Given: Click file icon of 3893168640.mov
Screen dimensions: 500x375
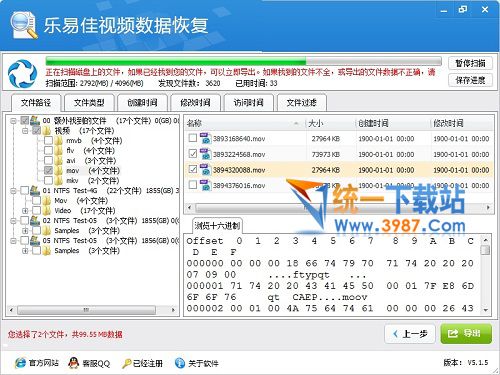Looking at the screenshot, I should click(x=205, y=138).
